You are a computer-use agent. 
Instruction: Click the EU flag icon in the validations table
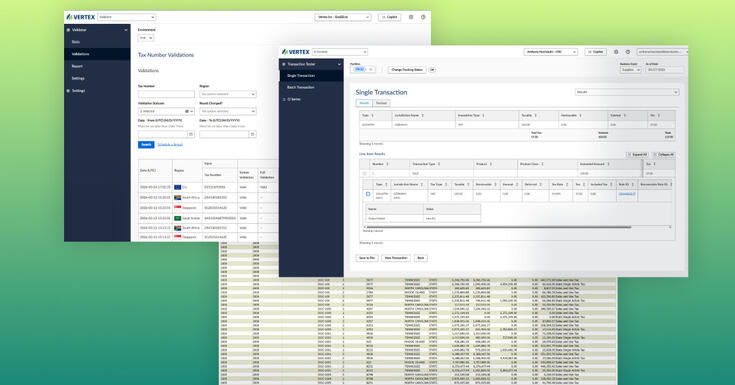tap(178, 187)
